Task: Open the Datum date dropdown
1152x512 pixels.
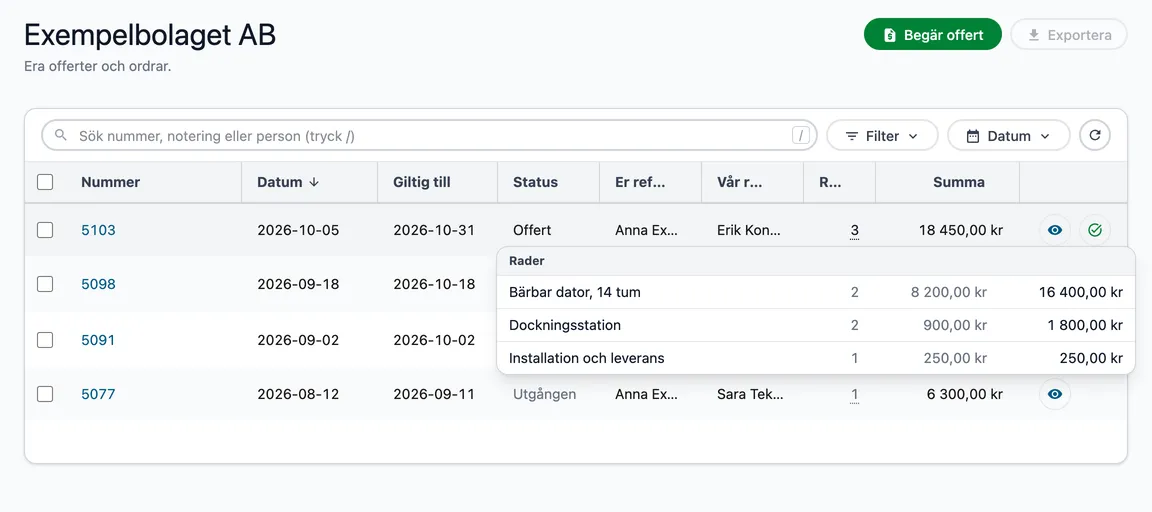Action: [x=1009, y=136]
